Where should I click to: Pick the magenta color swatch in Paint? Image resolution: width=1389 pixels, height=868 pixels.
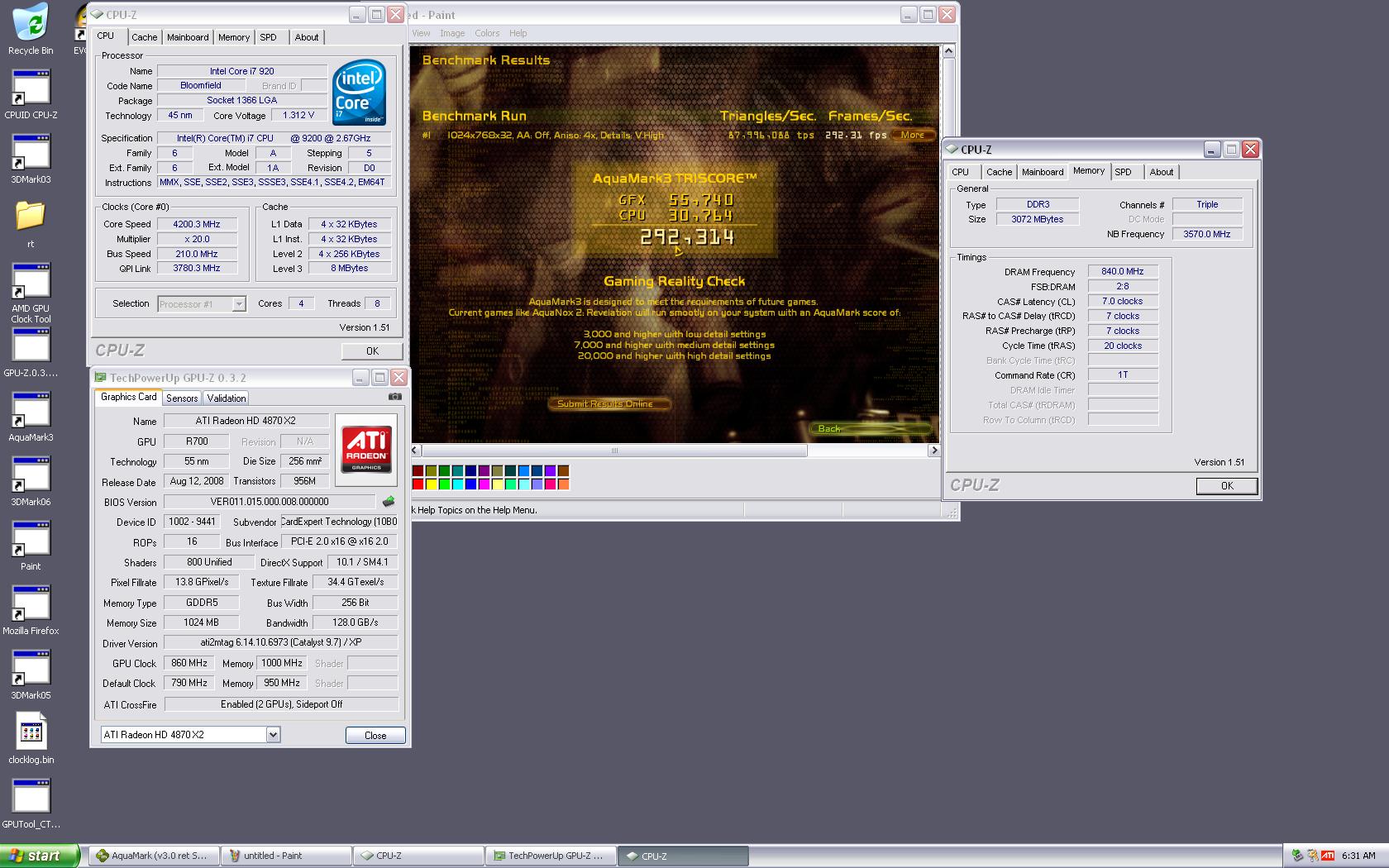coord(484,484)
